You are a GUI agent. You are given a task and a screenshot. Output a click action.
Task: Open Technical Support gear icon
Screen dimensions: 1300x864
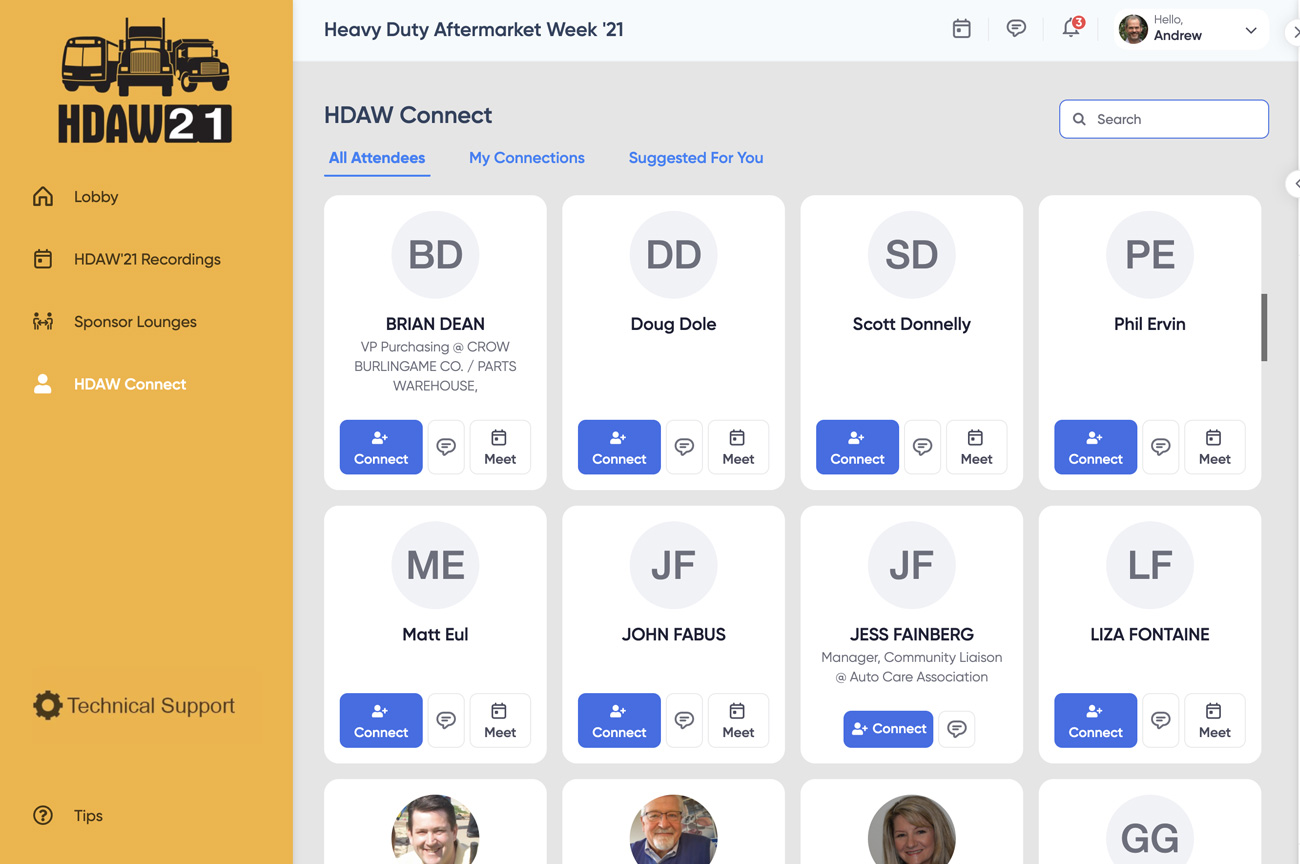(x=47, y=705)
